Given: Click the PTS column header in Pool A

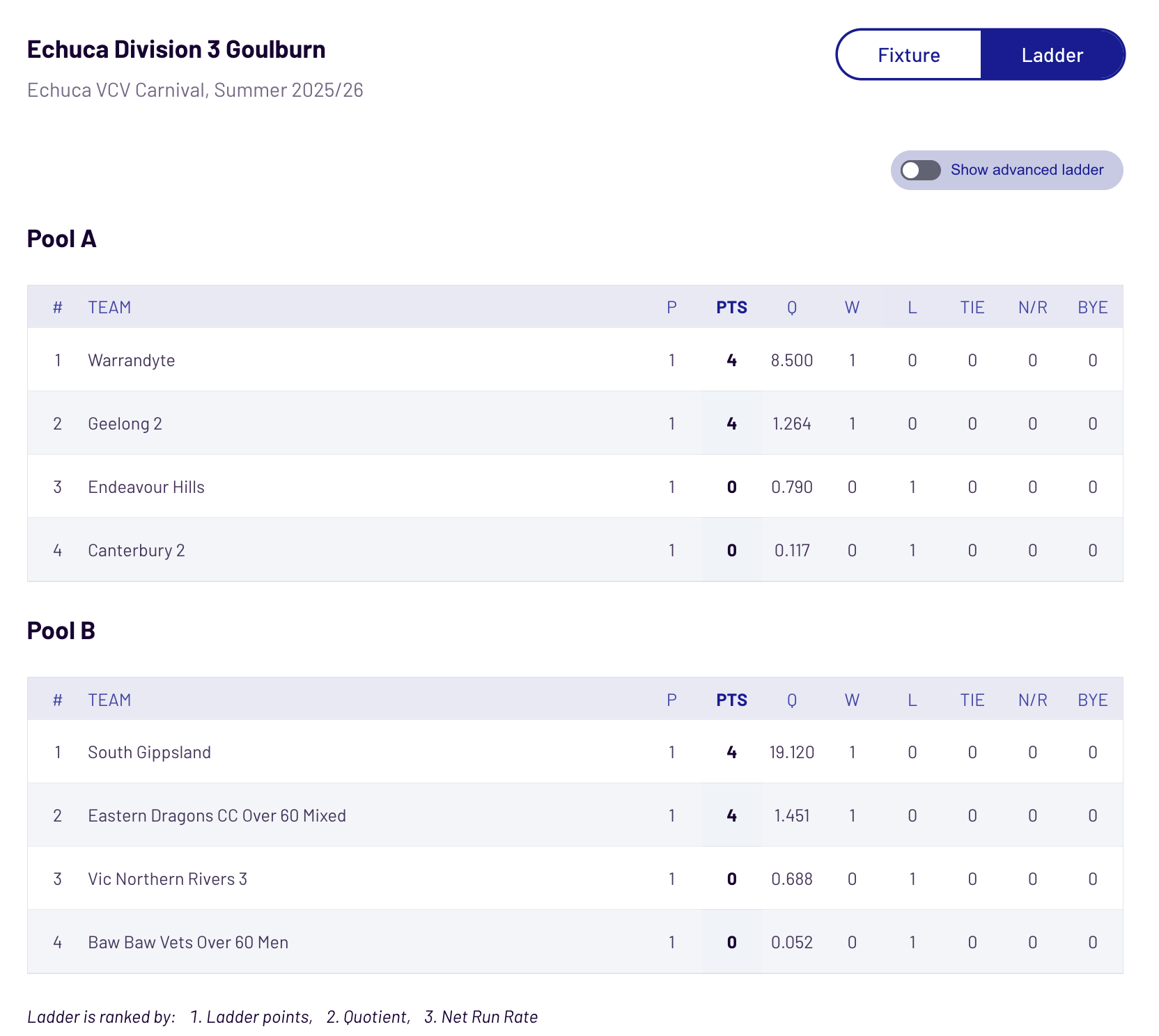Looking at the screenshot, I should tap(731, 307).
